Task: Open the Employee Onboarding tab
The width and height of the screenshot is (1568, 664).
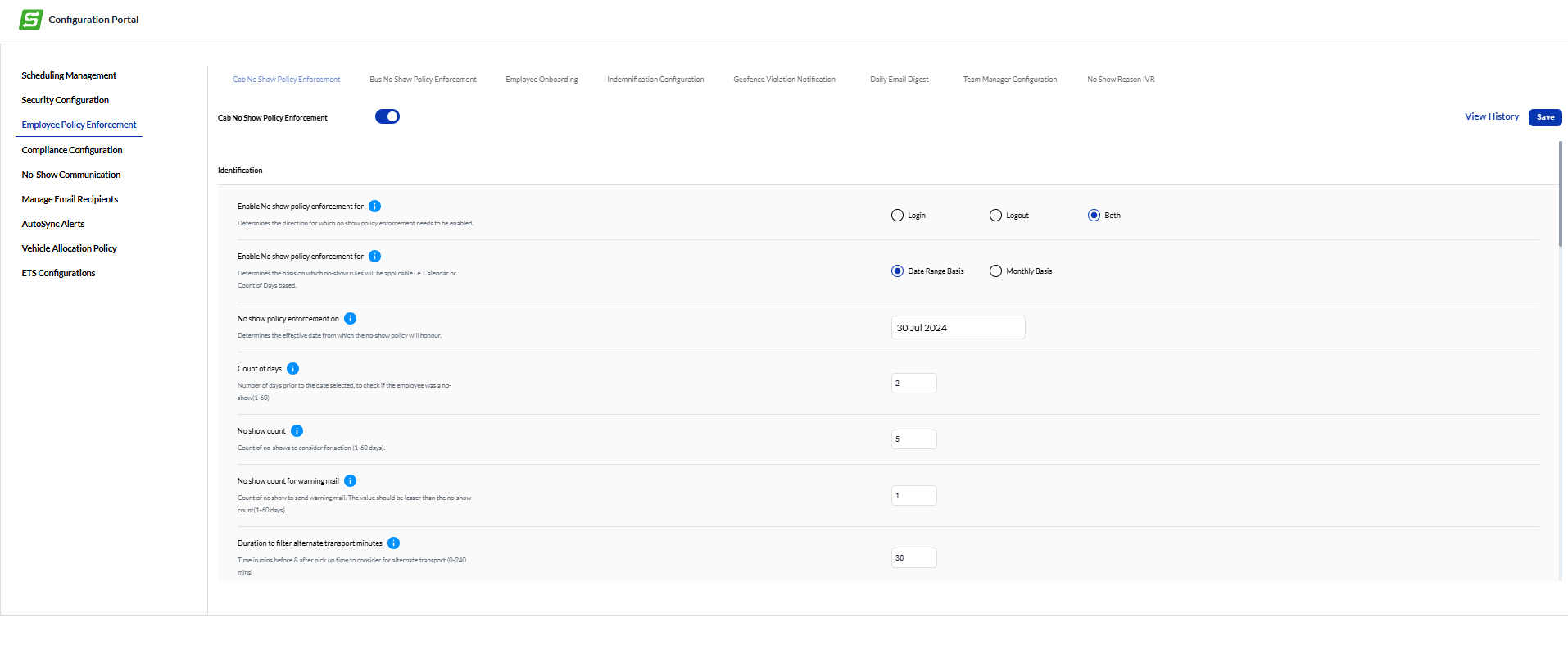Action: pos(542,80)
